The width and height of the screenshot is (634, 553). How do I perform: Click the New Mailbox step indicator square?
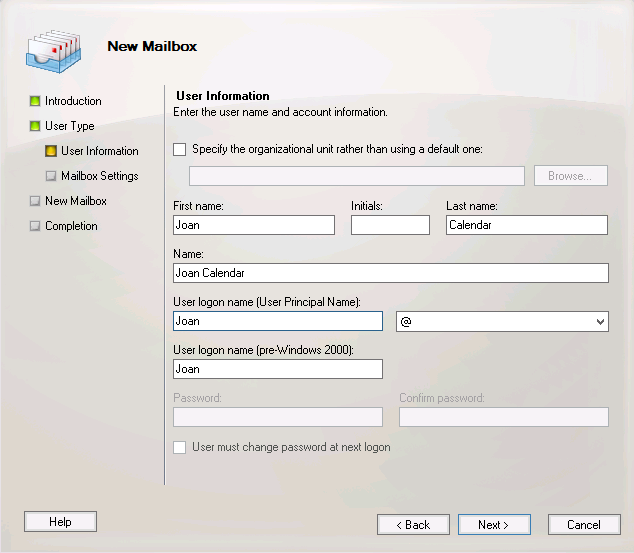coord(35,201)
